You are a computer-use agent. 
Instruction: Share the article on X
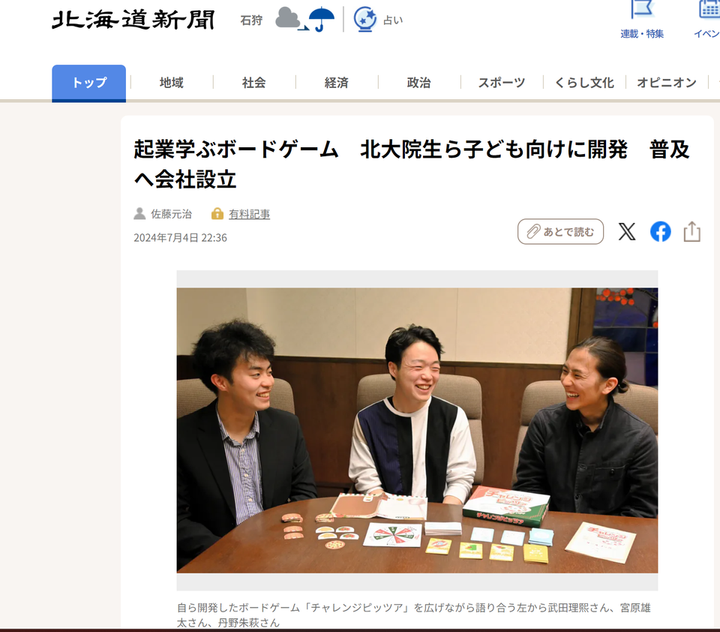(627, 231)
